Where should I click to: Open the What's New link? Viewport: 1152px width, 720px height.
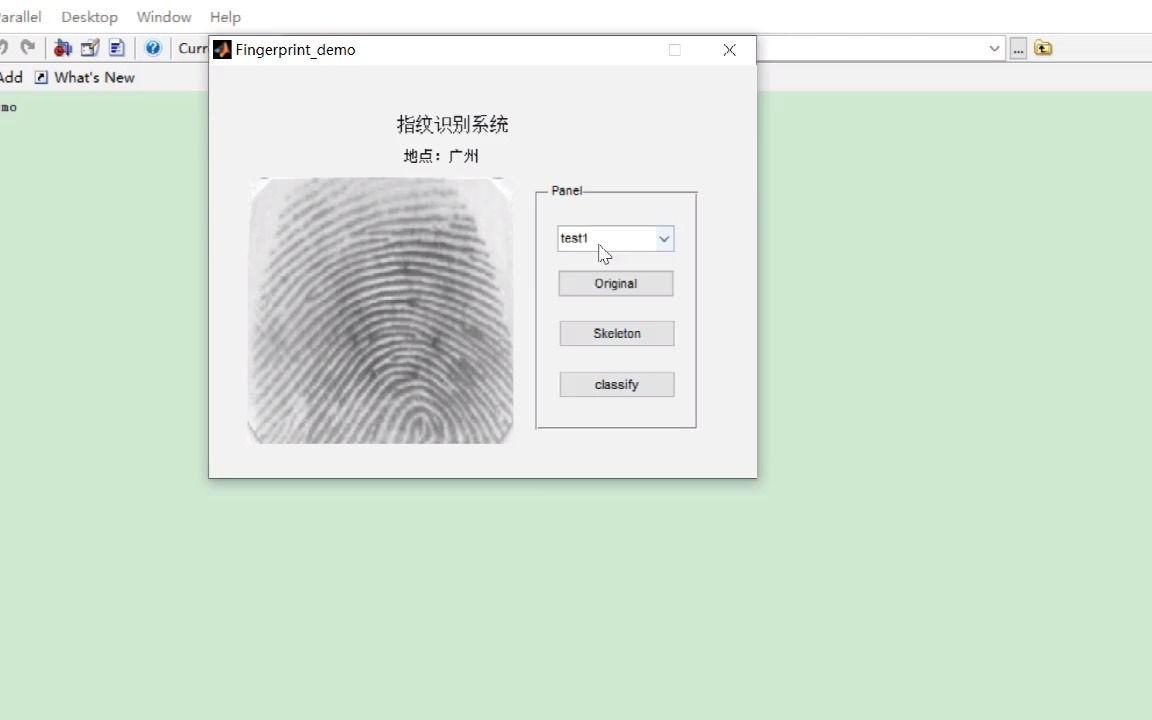coord(94,77)
